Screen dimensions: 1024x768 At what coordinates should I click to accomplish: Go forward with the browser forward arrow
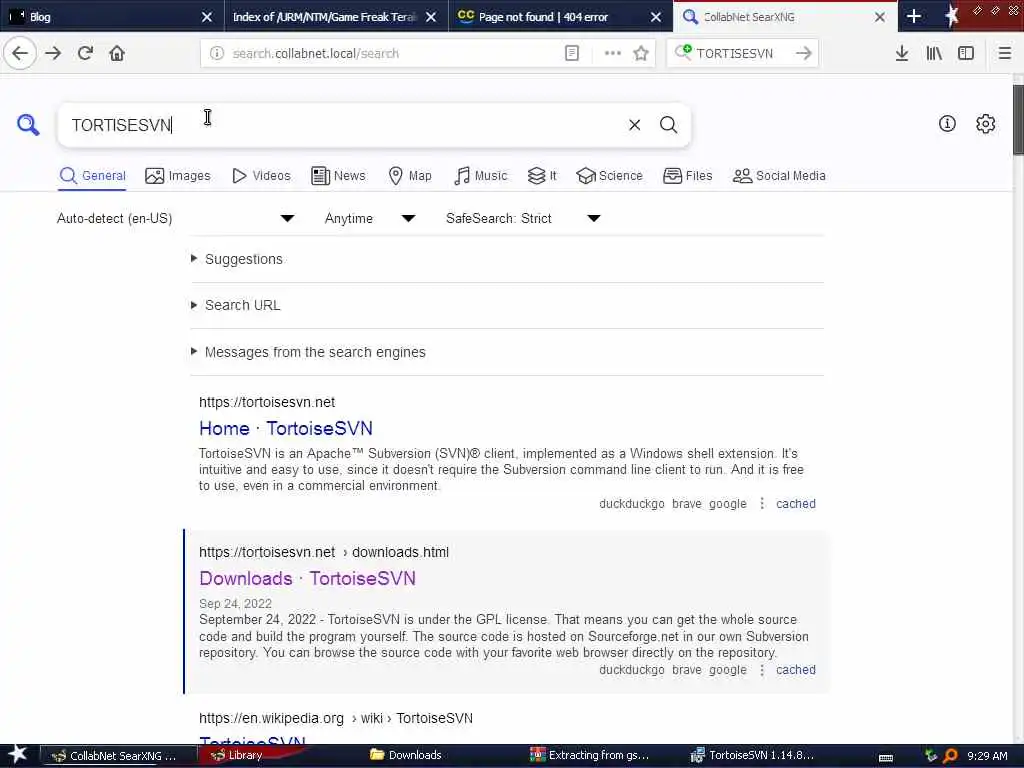(54, 53)
